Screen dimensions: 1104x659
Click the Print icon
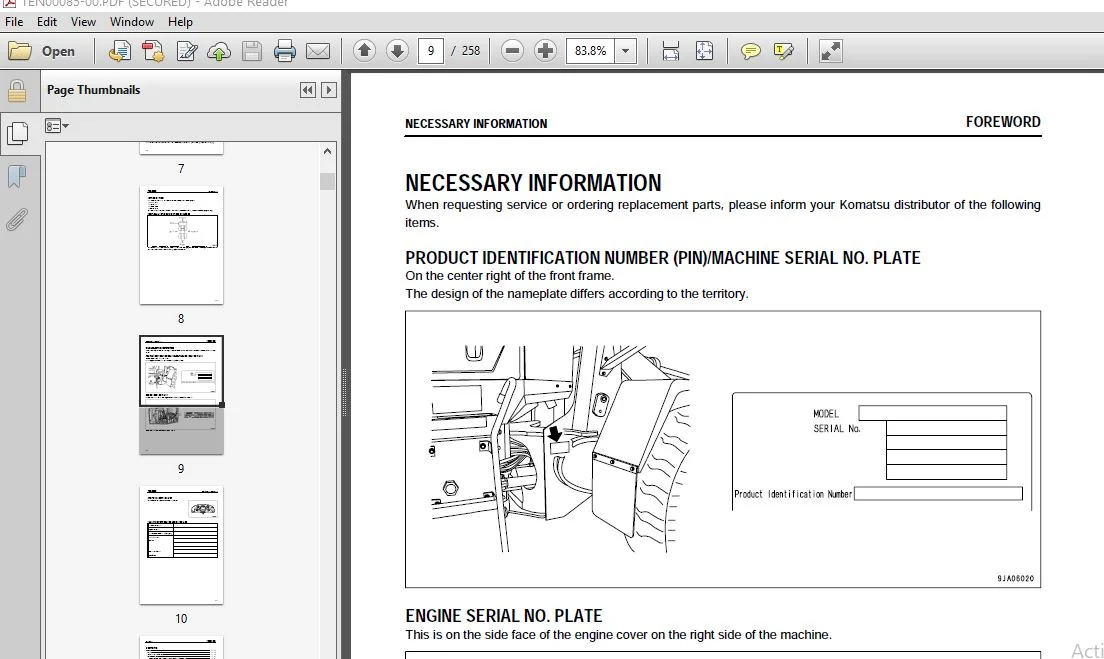click(284, 51)
